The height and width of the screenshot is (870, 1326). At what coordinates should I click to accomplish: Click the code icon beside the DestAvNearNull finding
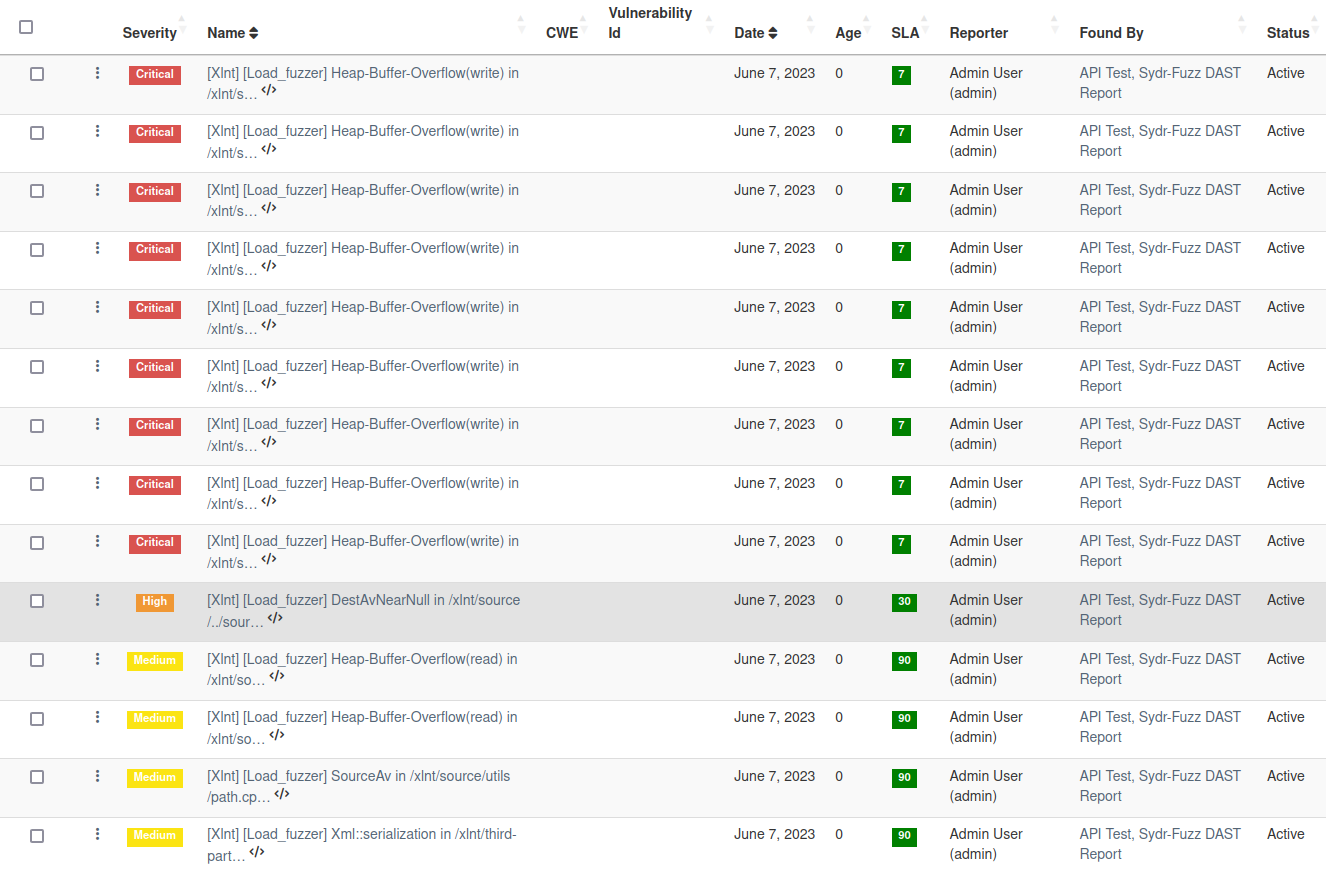click(275, 619)
